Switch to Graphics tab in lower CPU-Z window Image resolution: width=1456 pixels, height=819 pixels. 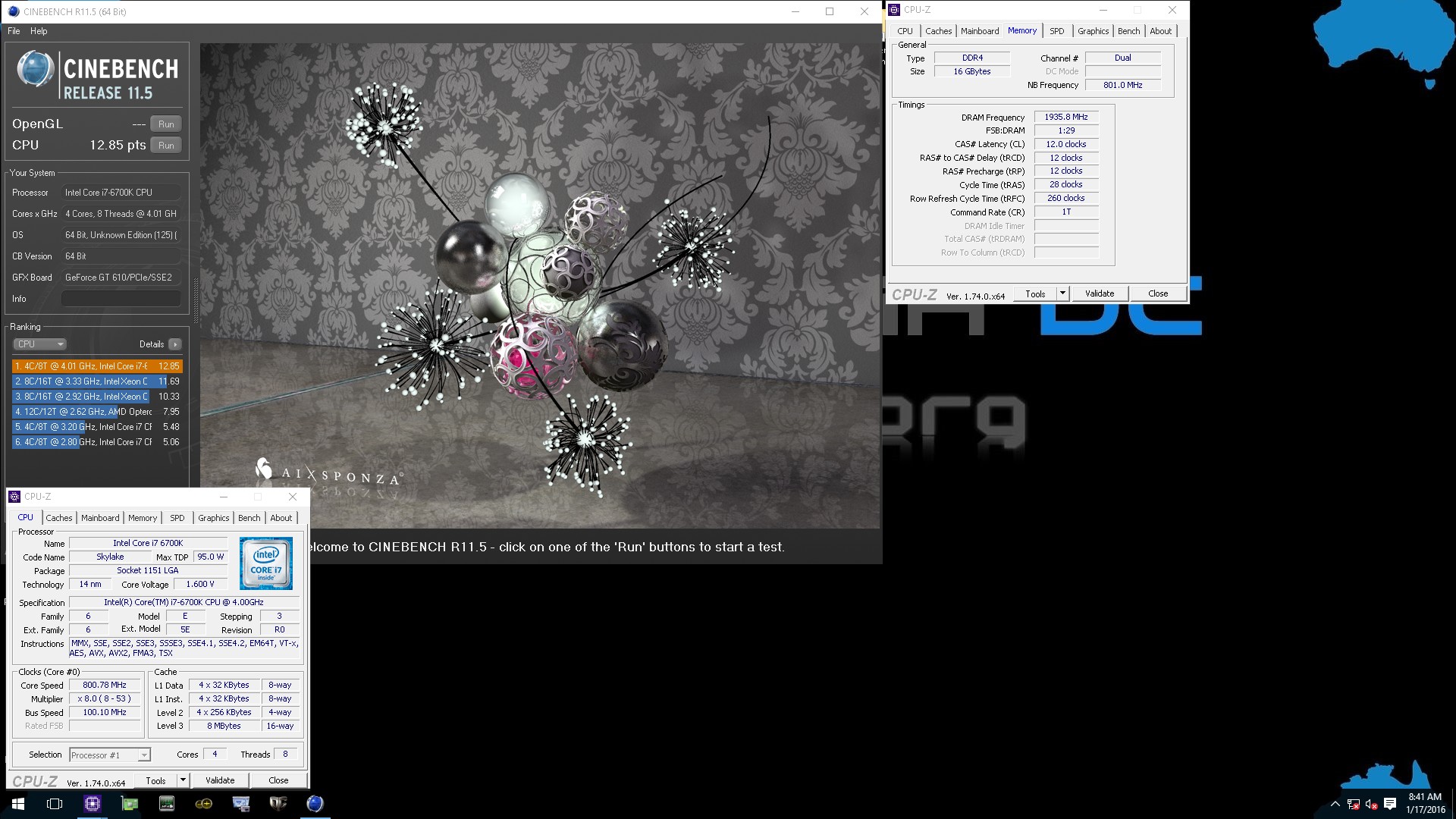(214, 518)
